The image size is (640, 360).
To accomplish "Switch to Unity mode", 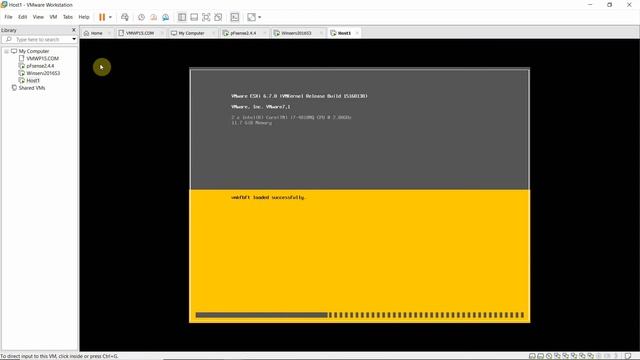I will [218, 17].
